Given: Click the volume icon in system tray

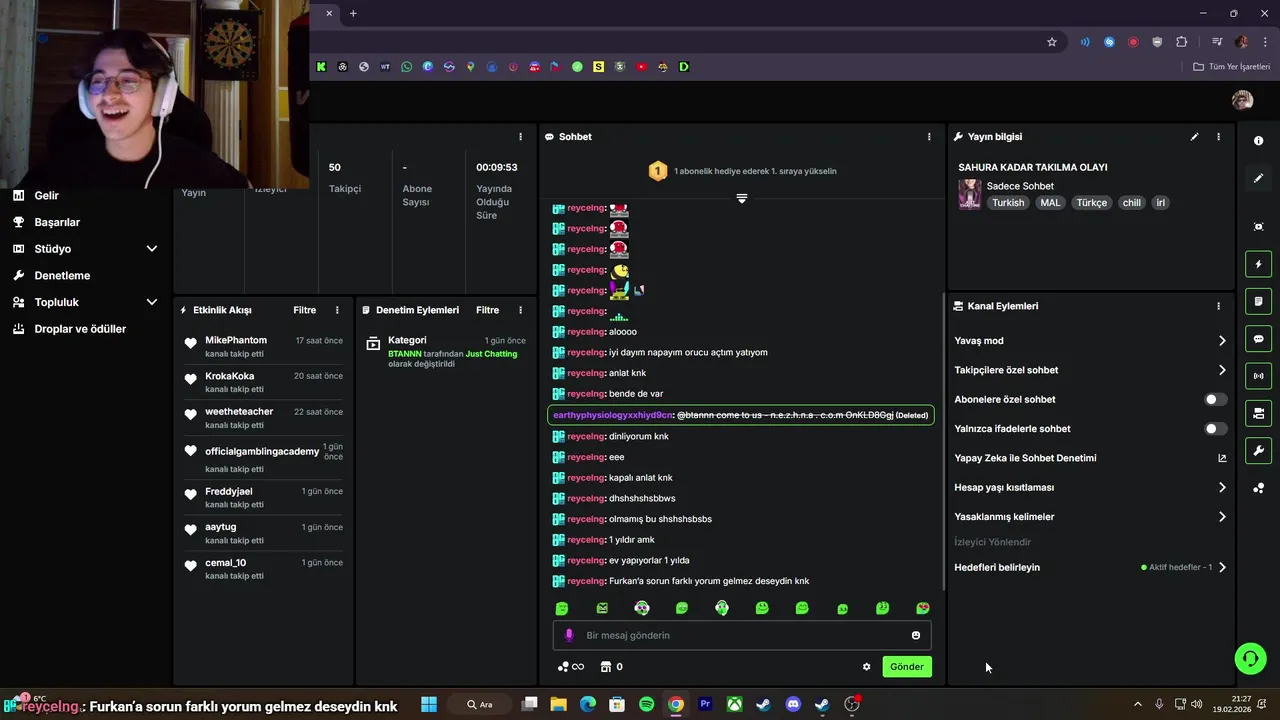Looking at the screenshot, I should [x=1197, y=704].
